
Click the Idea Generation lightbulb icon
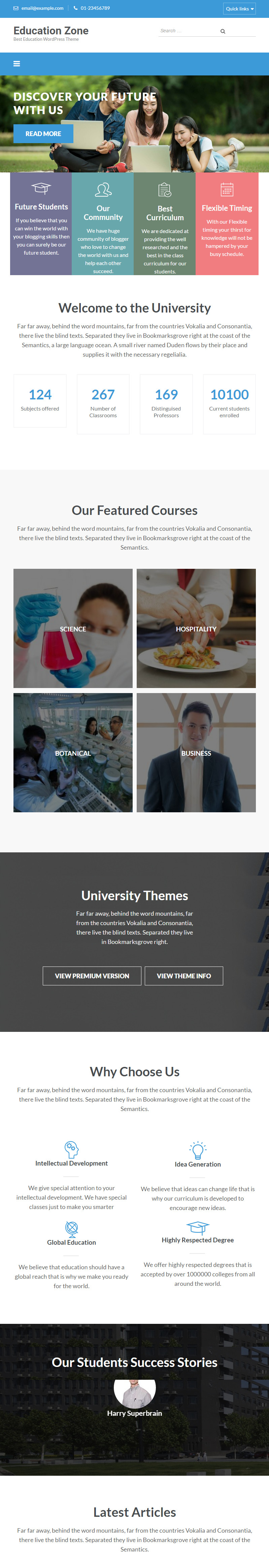click(198, 1150)
